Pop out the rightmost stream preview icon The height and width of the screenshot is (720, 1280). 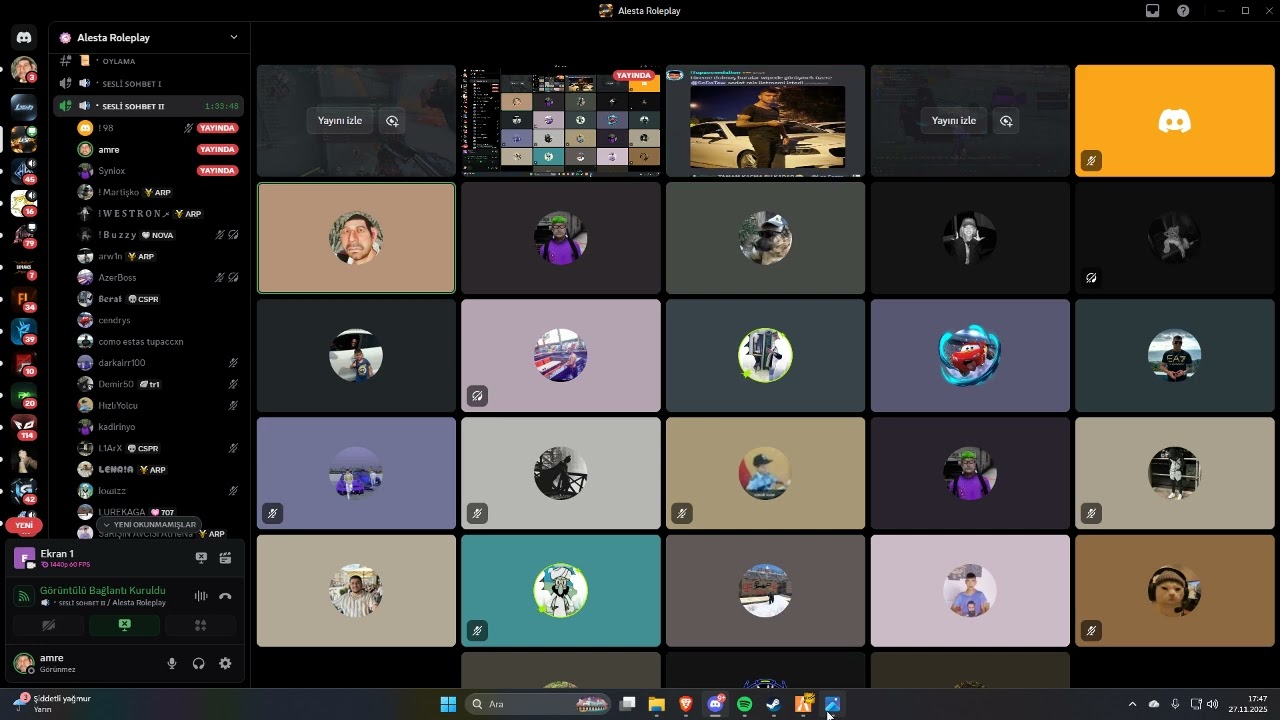(1006, 120)
